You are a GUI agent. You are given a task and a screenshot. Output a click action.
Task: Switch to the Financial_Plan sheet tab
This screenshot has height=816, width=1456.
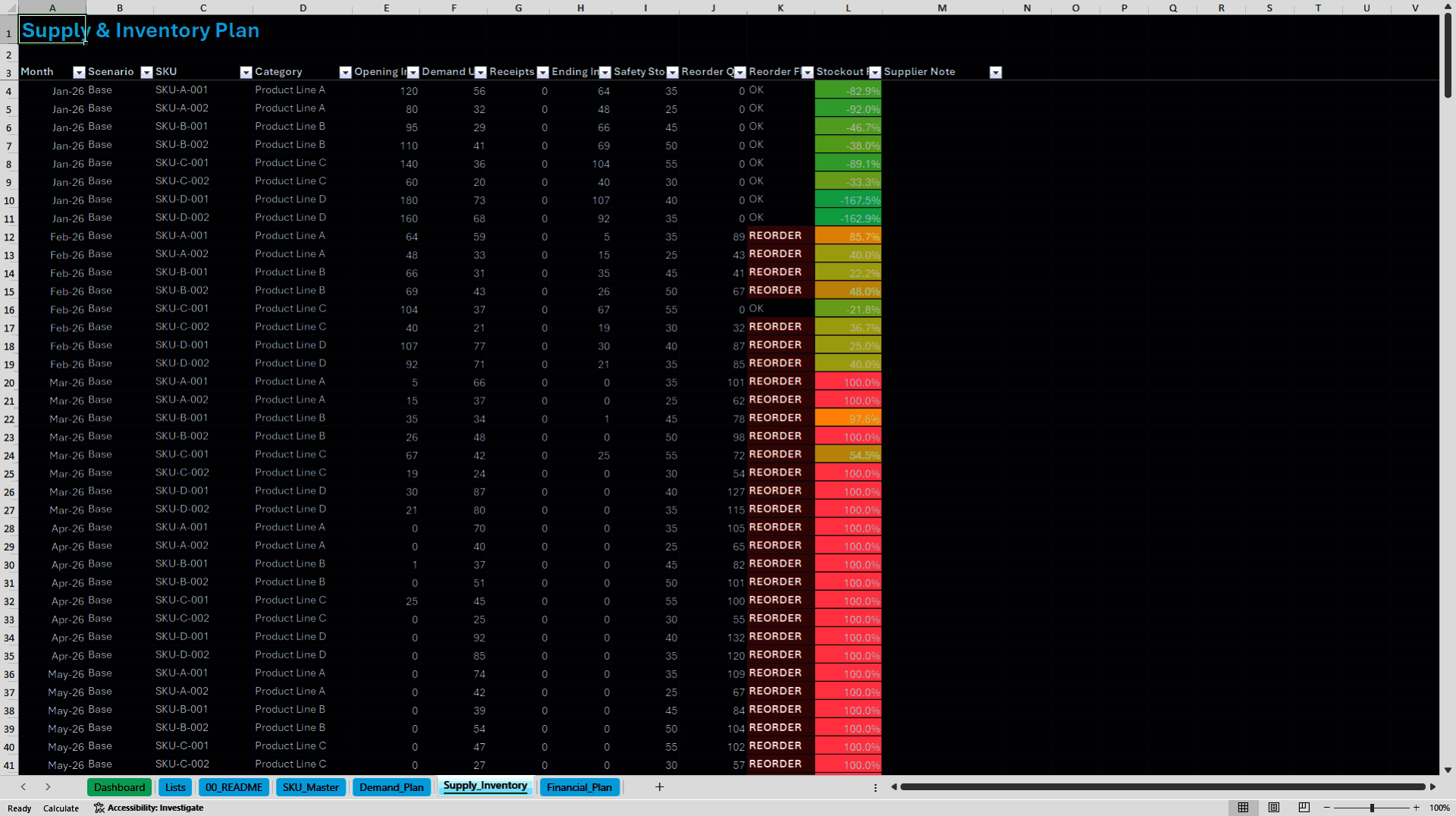579,787
